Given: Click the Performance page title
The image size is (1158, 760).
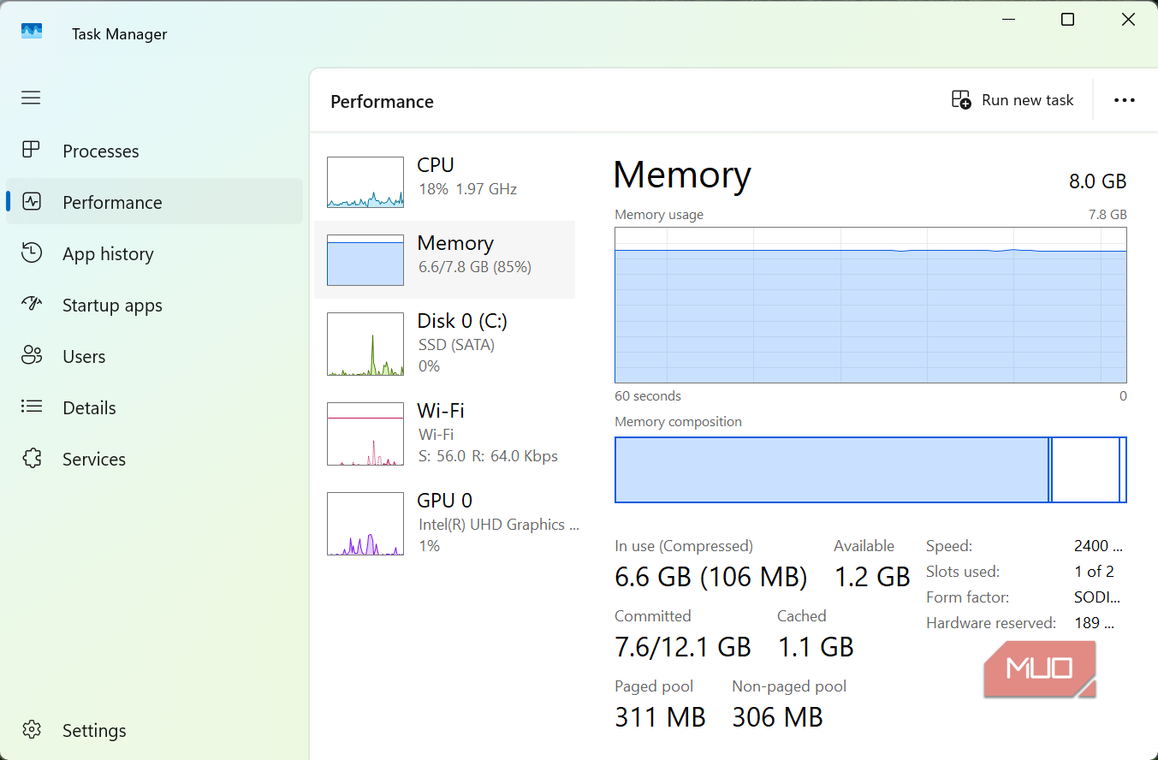Looking at the screenshot, I should tap(382, 101).
